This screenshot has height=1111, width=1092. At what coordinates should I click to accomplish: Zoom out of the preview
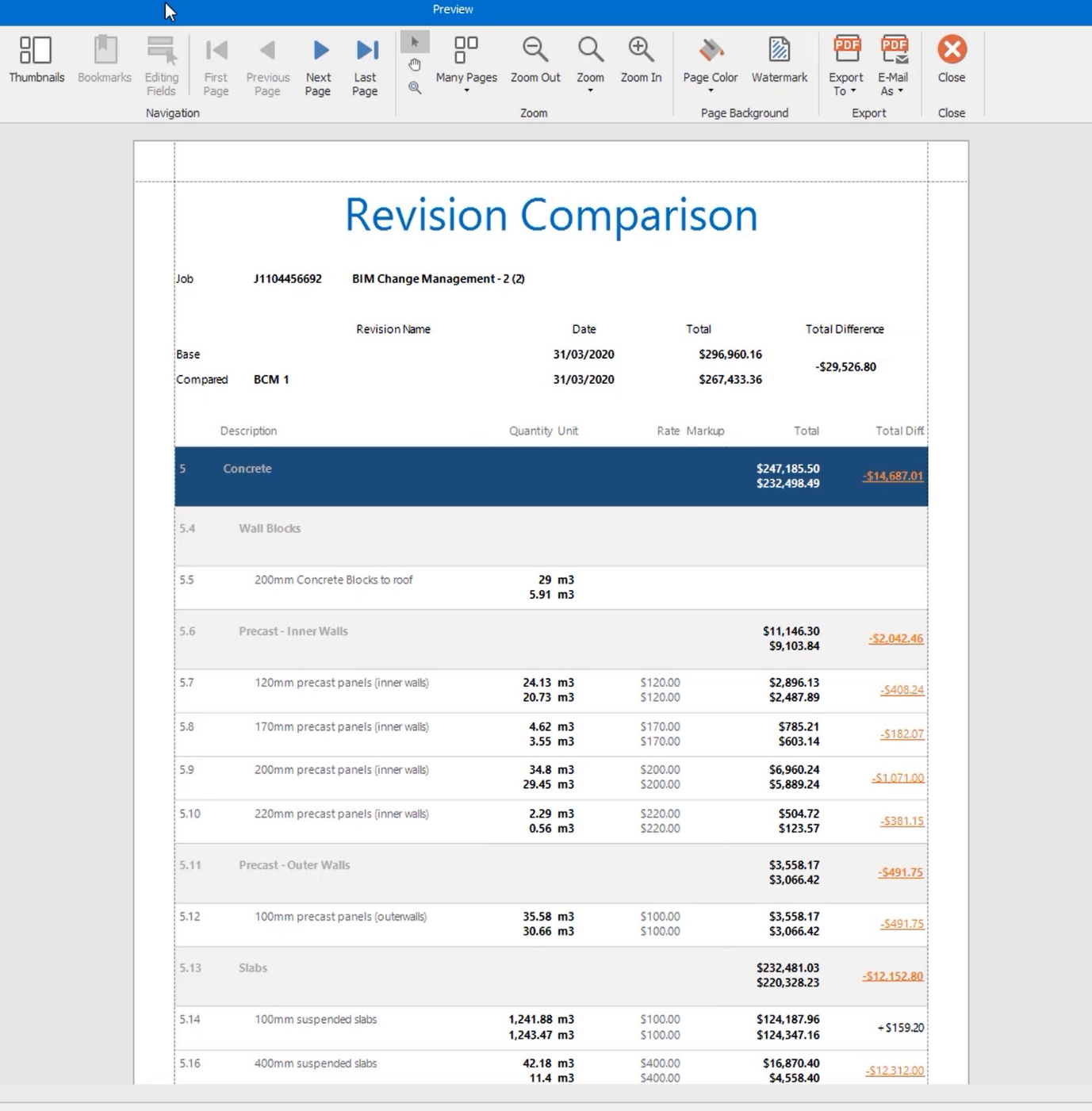(x=535, y=59)
